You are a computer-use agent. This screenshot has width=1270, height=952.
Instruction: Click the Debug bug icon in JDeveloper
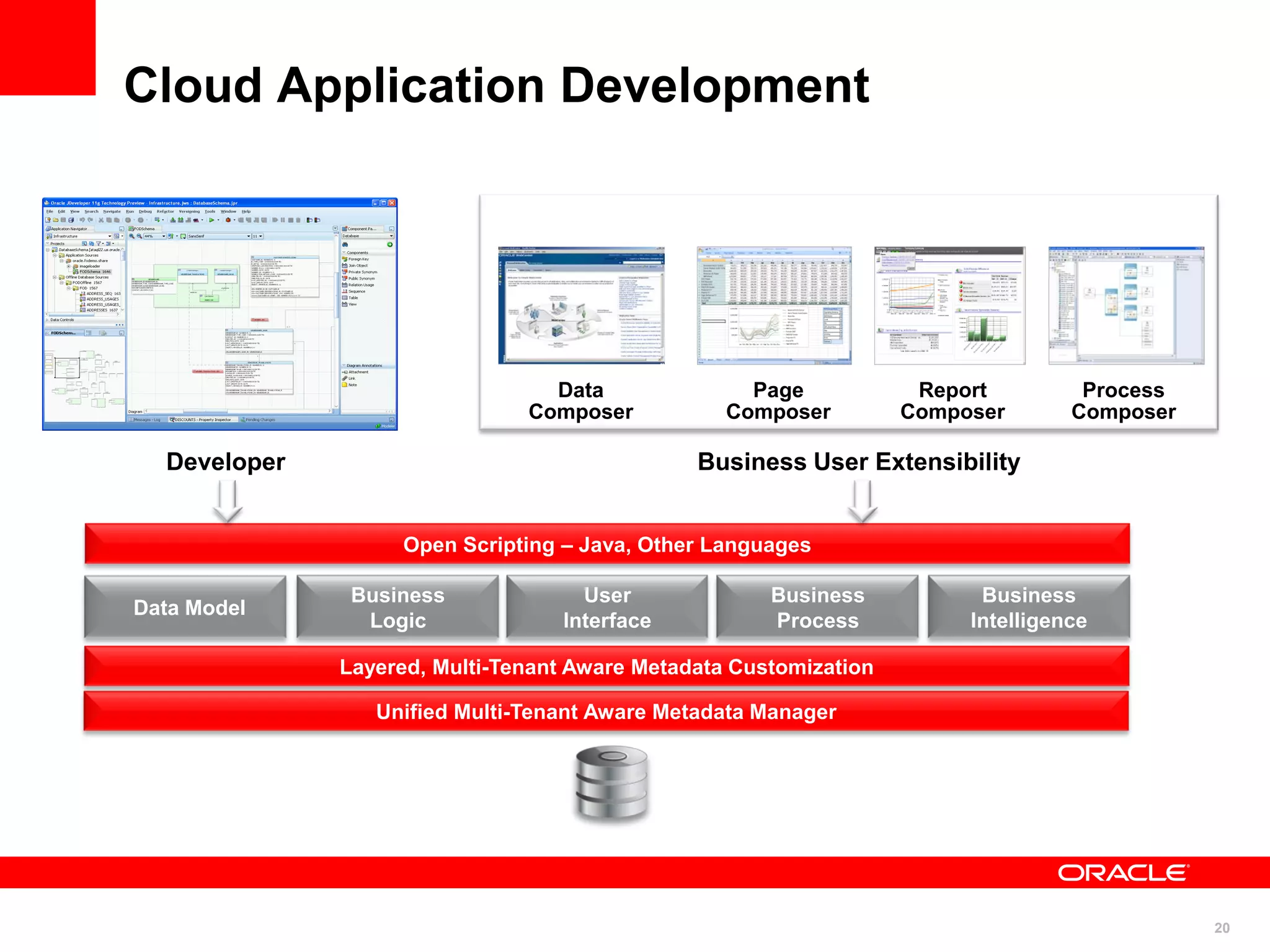pos(228,220)
